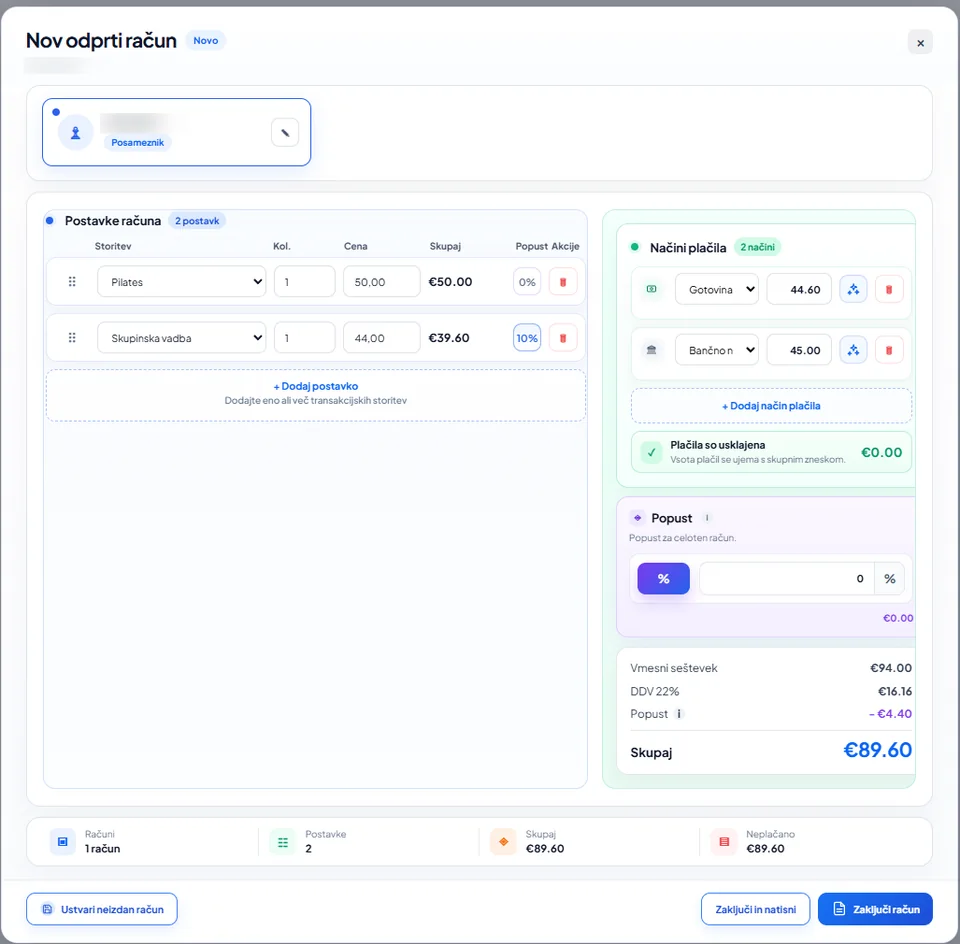Auto-fill the remaining amount for Gotovina payment
Image resolution: width=960 pixels, height=944 pixels.
click(x=853, y=290)
